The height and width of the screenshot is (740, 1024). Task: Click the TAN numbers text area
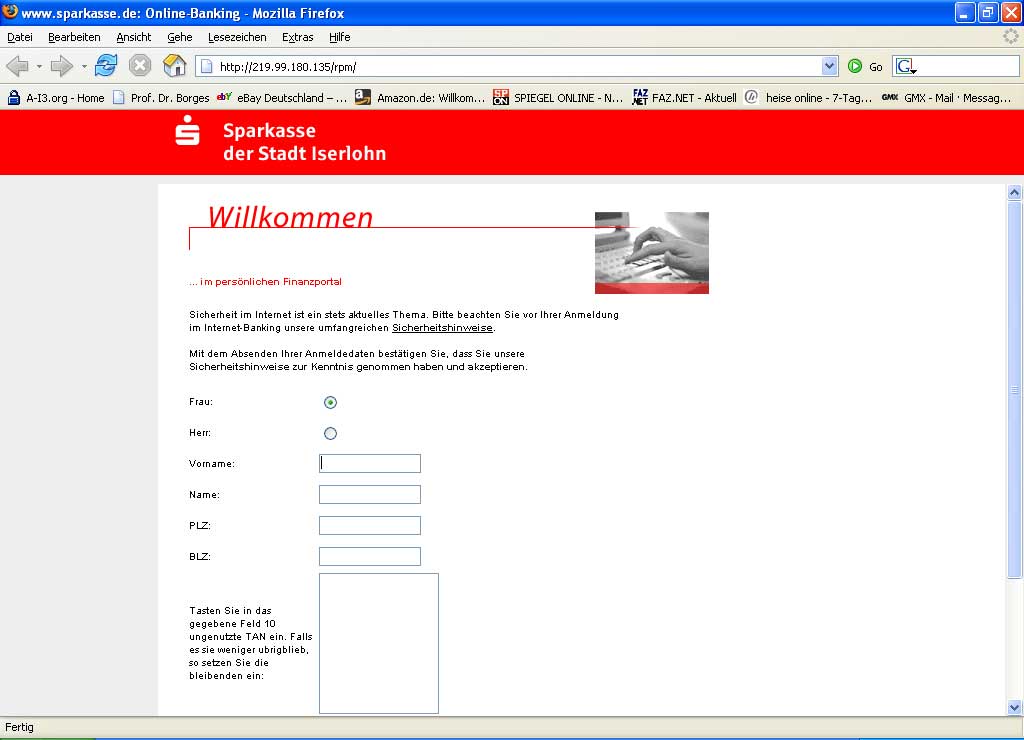pyautogui.click(x=379, y=643)
